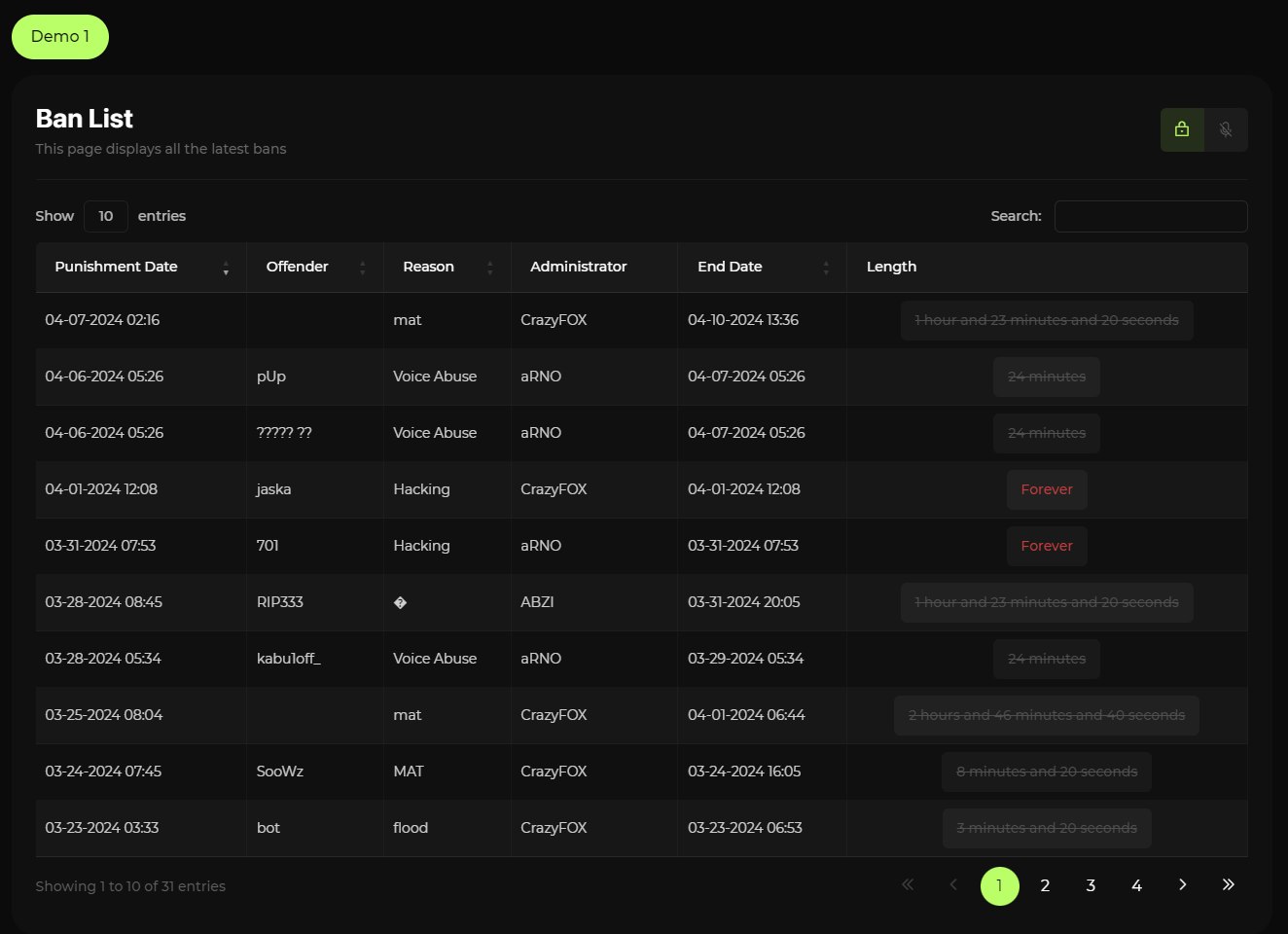Click punishment date 04-01-2024 12:08
Viewport: 1288px width, 934px height.
click(101, 489)
